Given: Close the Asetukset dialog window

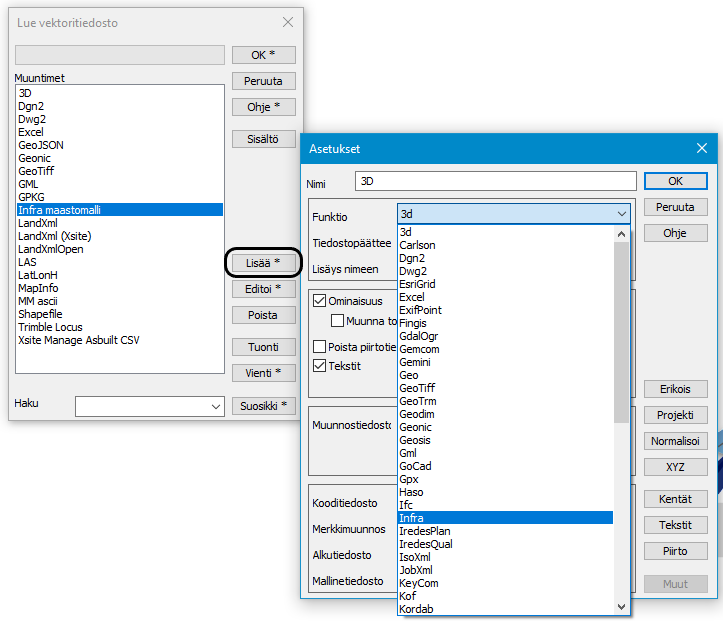Looking at the screenshot, I should (x=702, y=148).
